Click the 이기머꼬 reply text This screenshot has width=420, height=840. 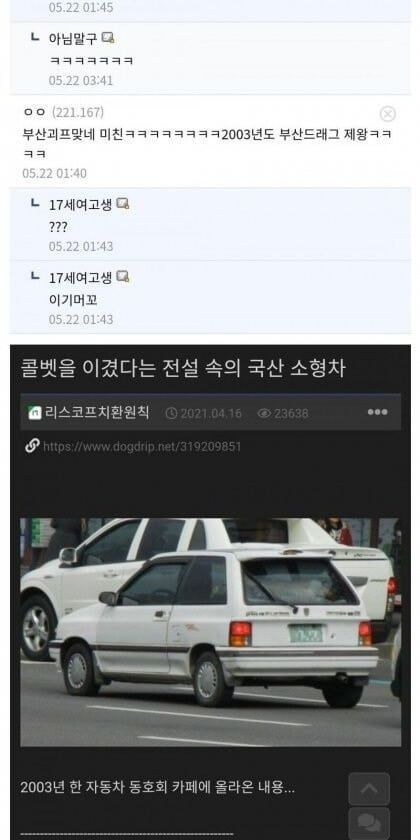click(73, 300)
